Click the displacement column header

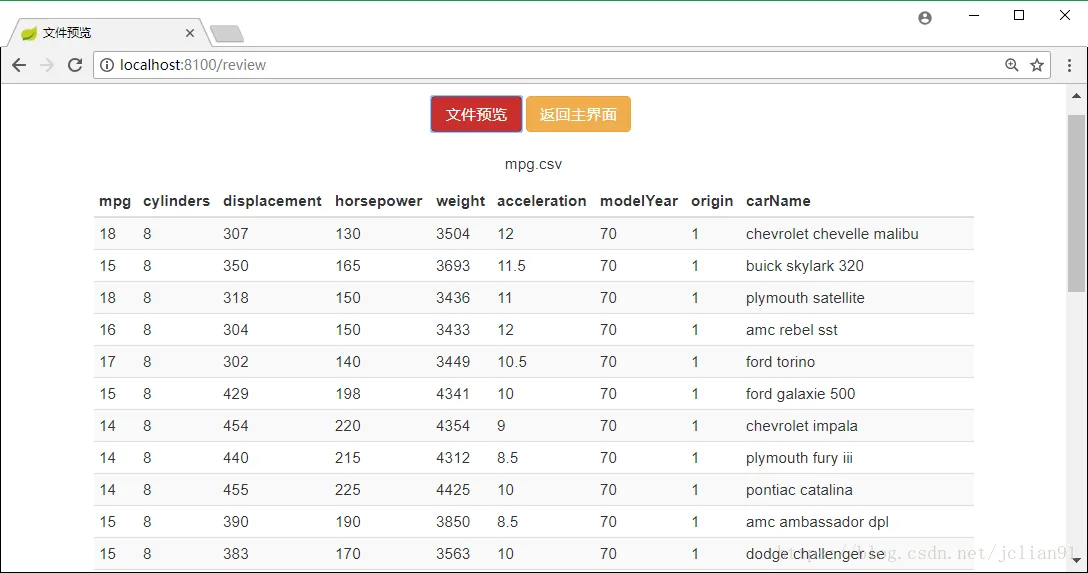pyautogui.click(x=272, y=201)
